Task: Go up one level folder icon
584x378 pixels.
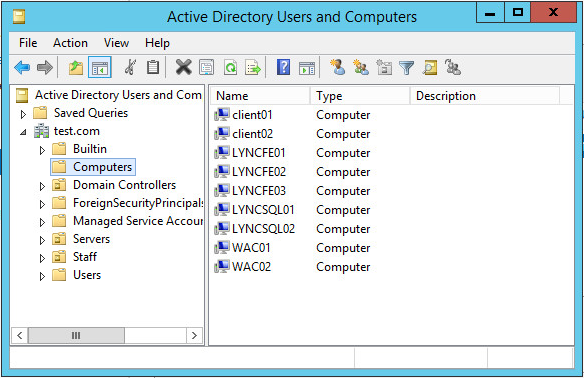Action: click(76, 68)
